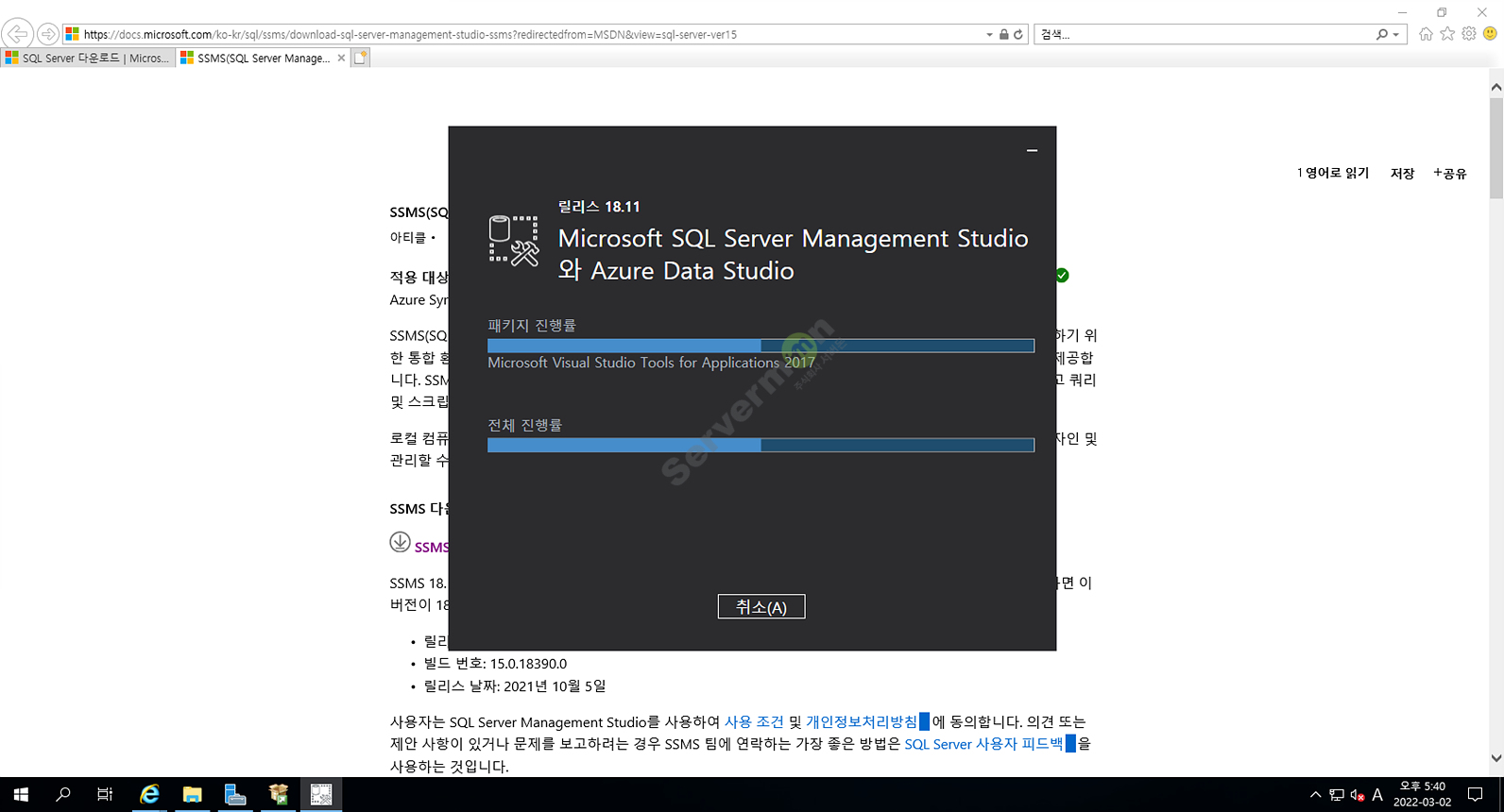This screenshot has width=1504, height=812.
Task: Open the notification center icon
Action: 1476,795
